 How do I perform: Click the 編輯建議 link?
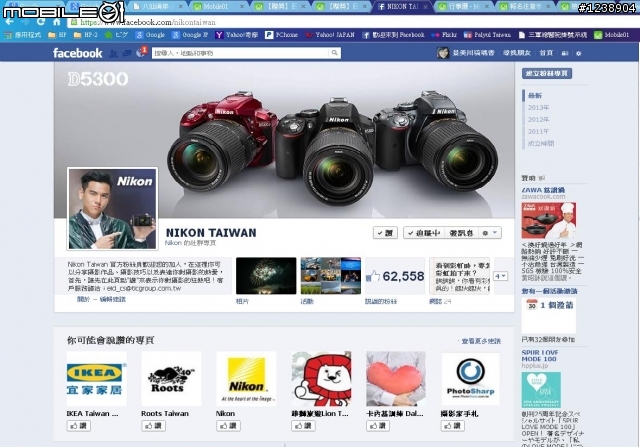point(112,299)
